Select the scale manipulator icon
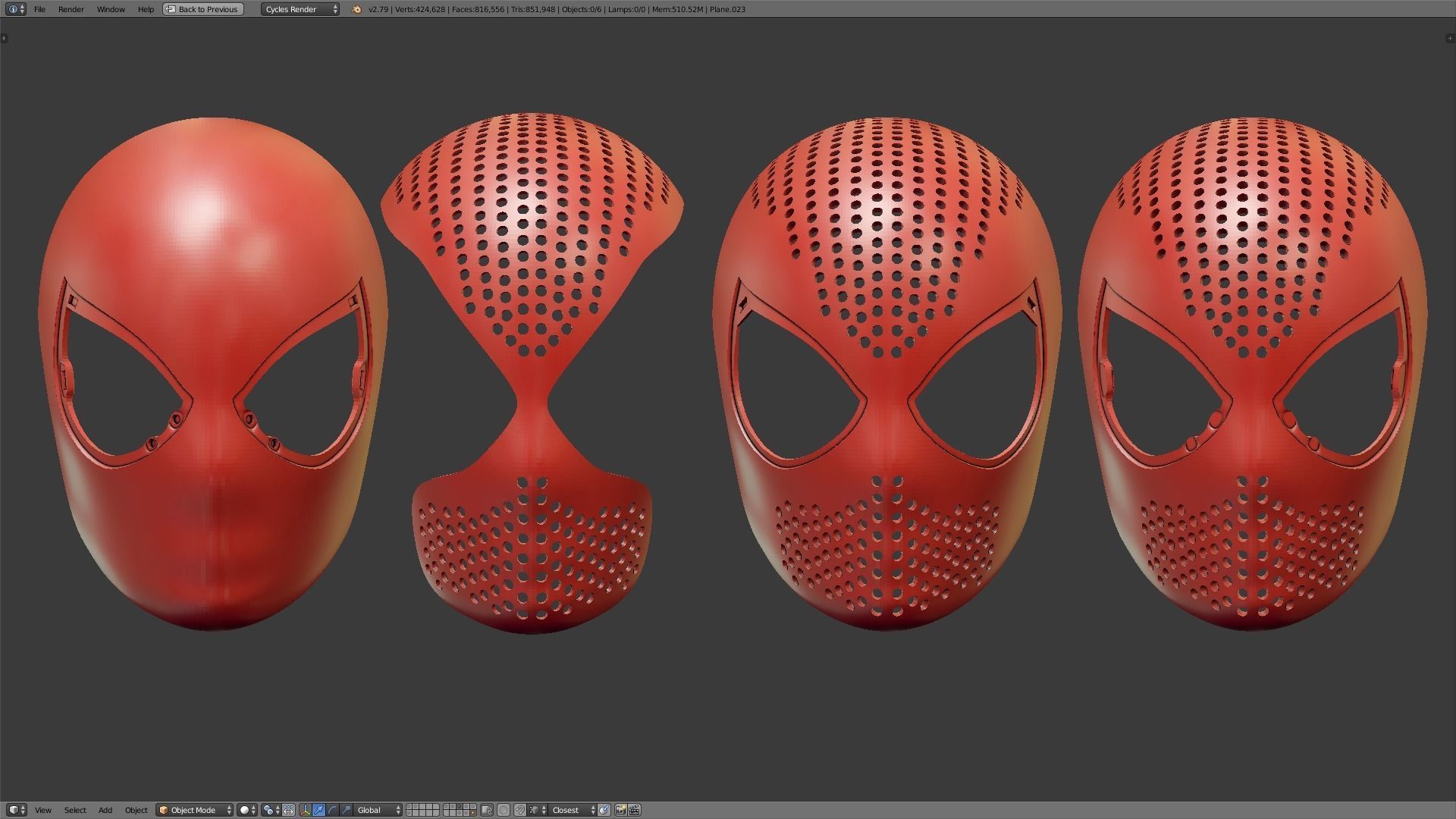This screenshot has height=819, width=1456. 346,810
